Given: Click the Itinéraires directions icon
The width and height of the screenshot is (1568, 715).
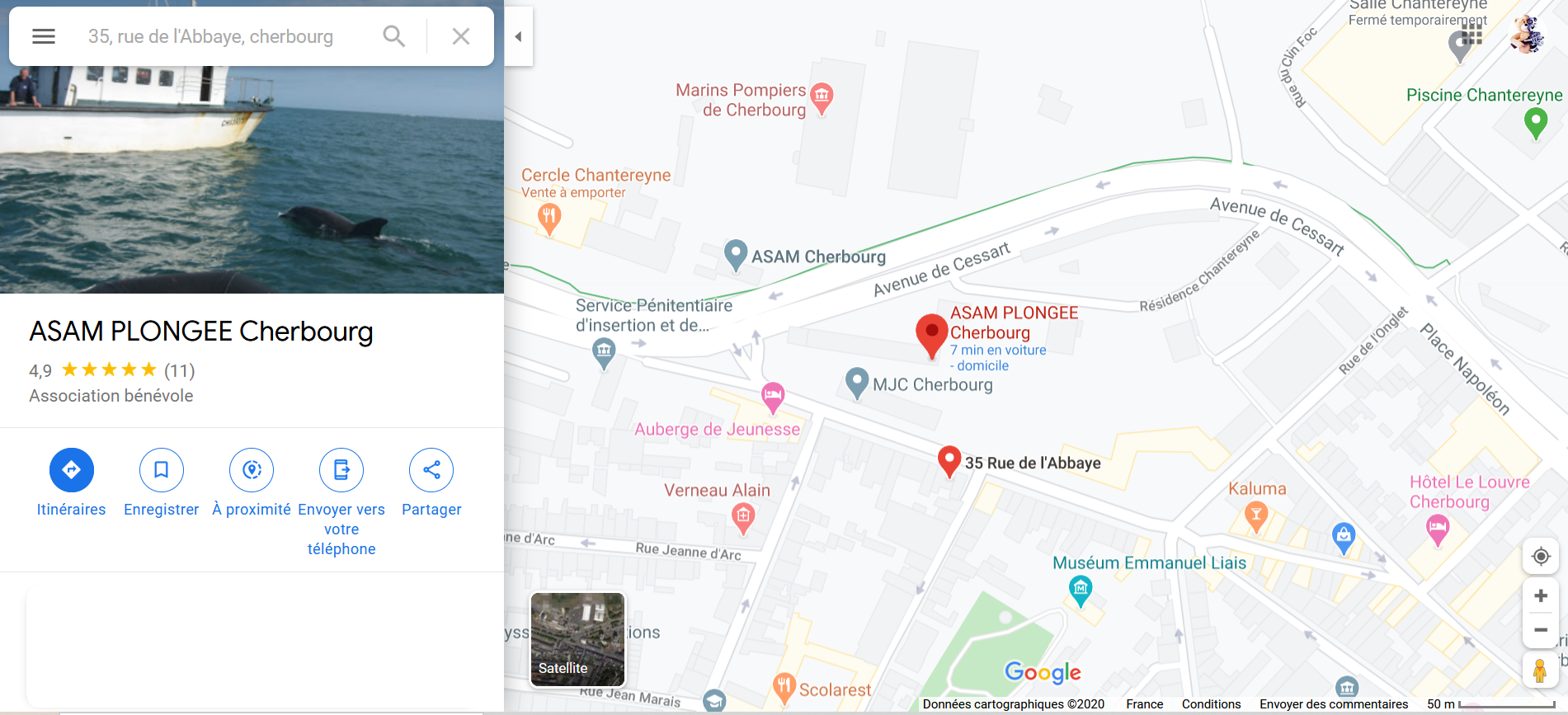Looking at the screenshot, I should click(72, 470).
